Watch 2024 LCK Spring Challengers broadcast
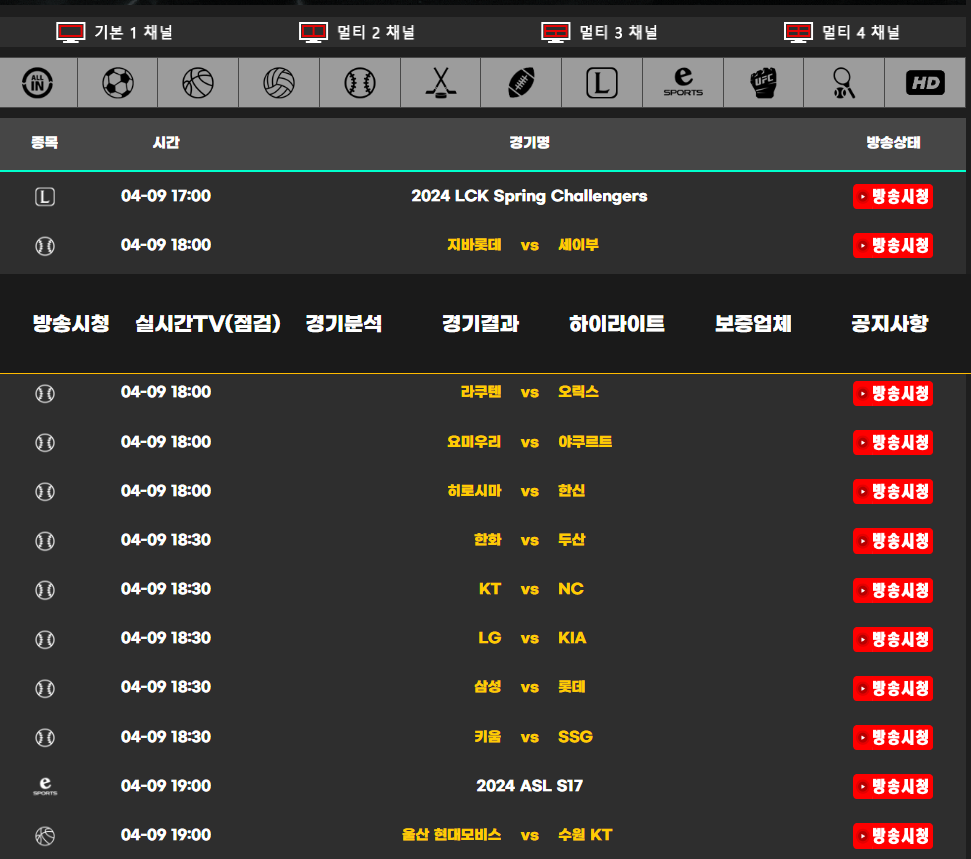This screenshot has height=859, width=971. [893, 196]
